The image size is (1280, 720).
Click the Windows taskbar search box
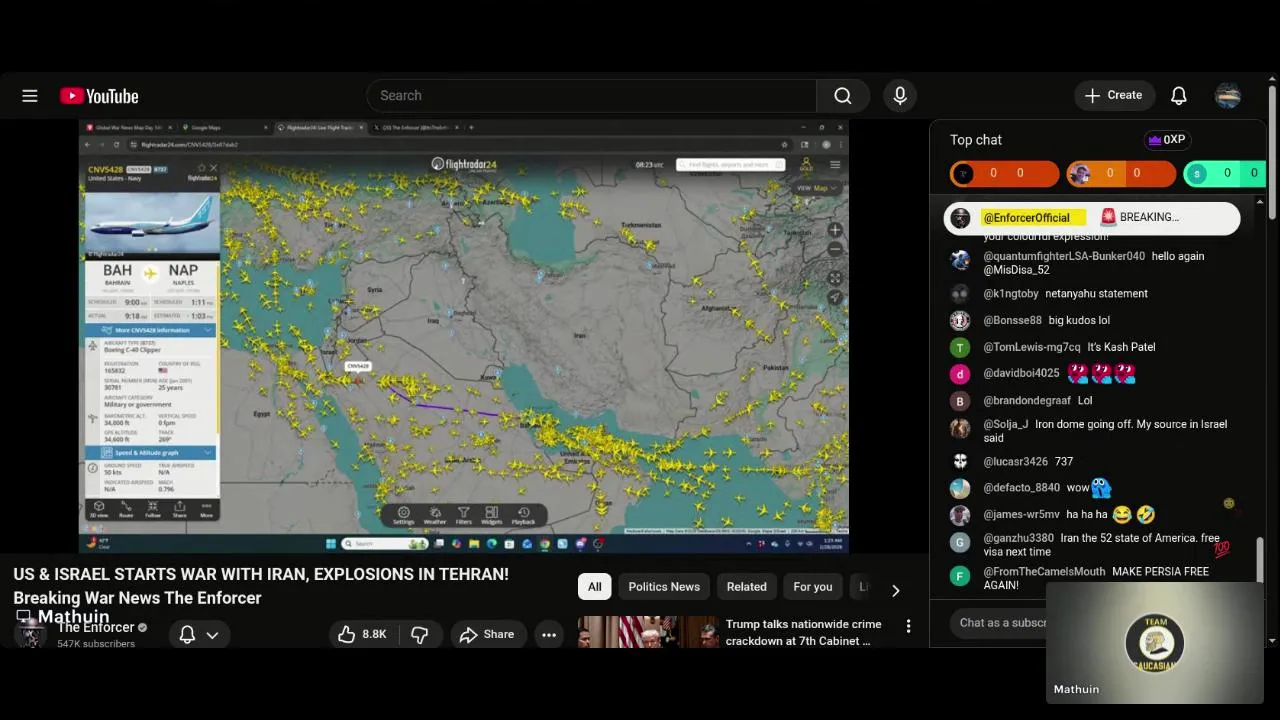[386, 544]
